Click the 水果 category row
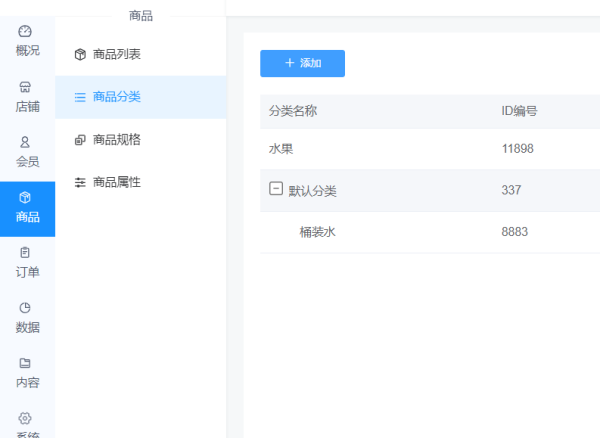 coord(281,149)
